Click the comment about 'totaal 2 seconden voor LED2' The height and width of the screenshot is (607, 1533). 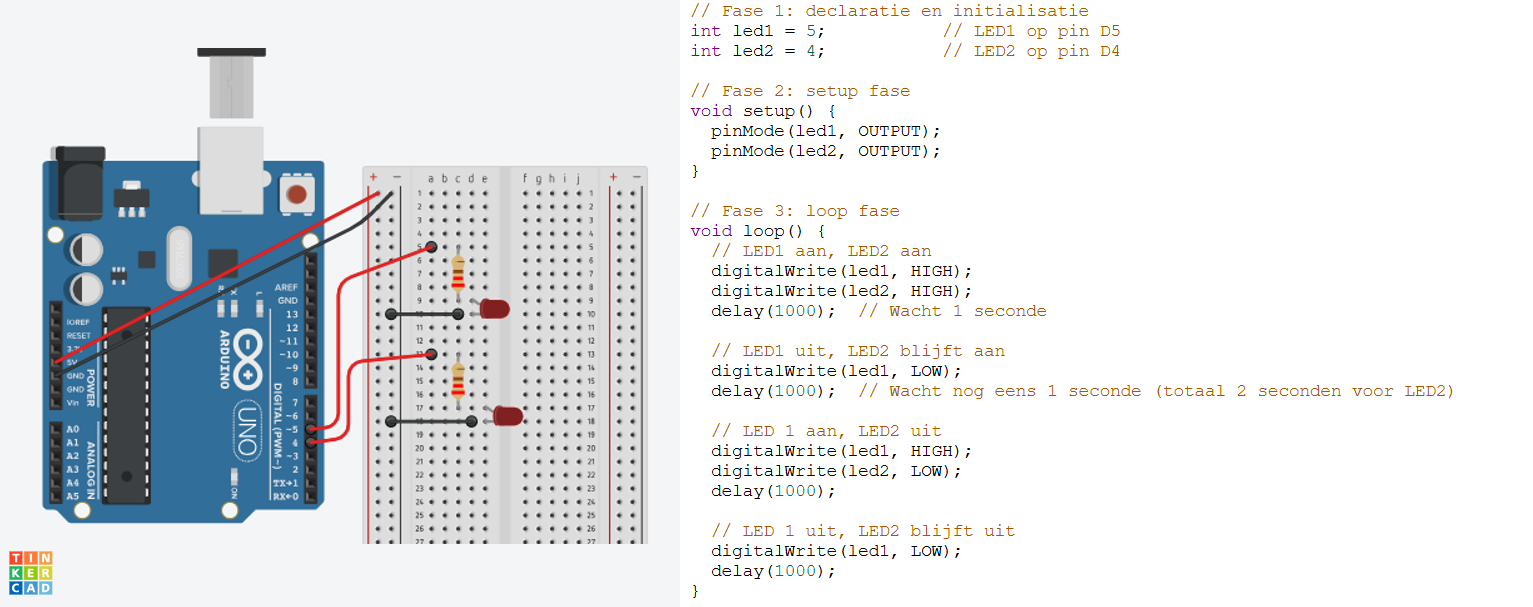pos(1156,391)
